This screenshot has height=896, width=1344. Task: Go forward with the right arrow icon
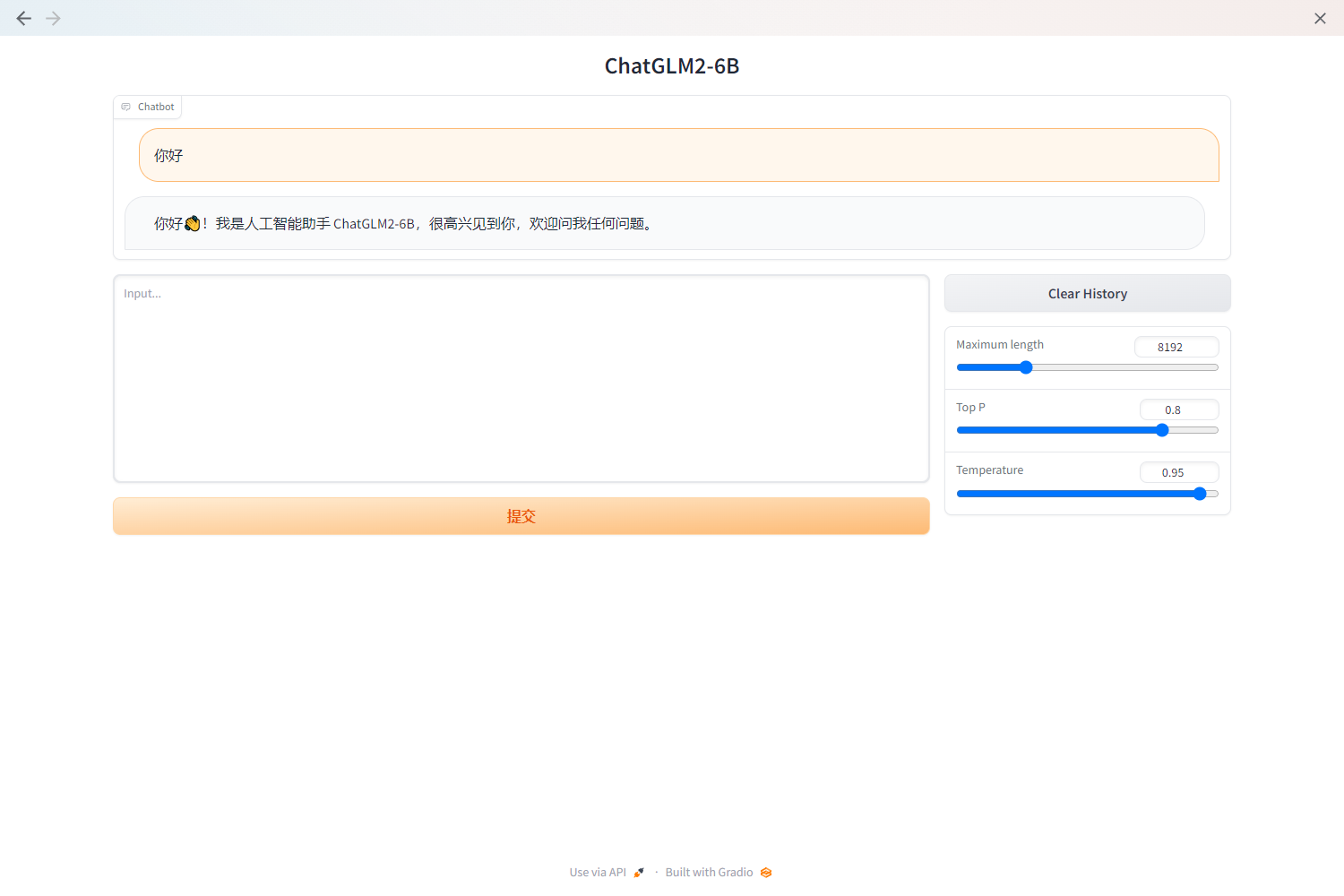pyautogui.click(x=54, y=18)
